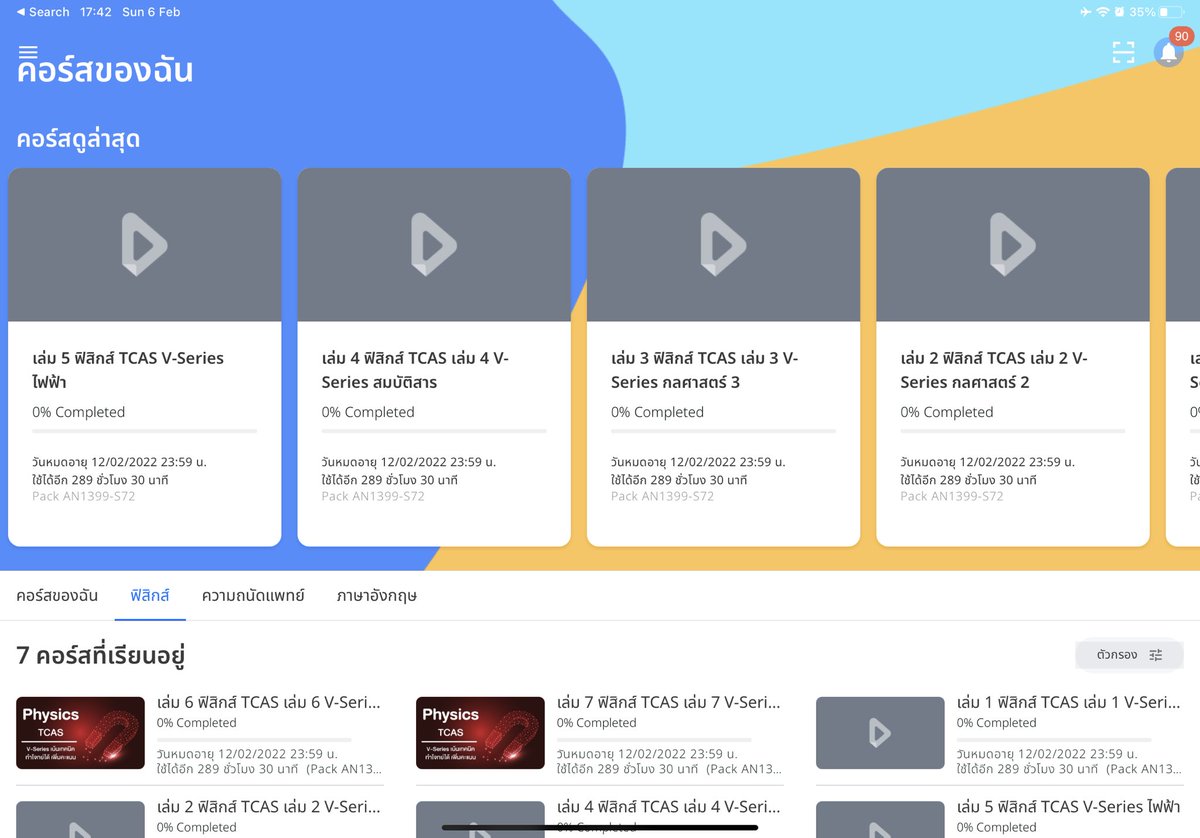
Task: Open list item เล่ม 1 ฟิสิกส์ TCAS เล่ม 1
Action: click(1000, 735)
